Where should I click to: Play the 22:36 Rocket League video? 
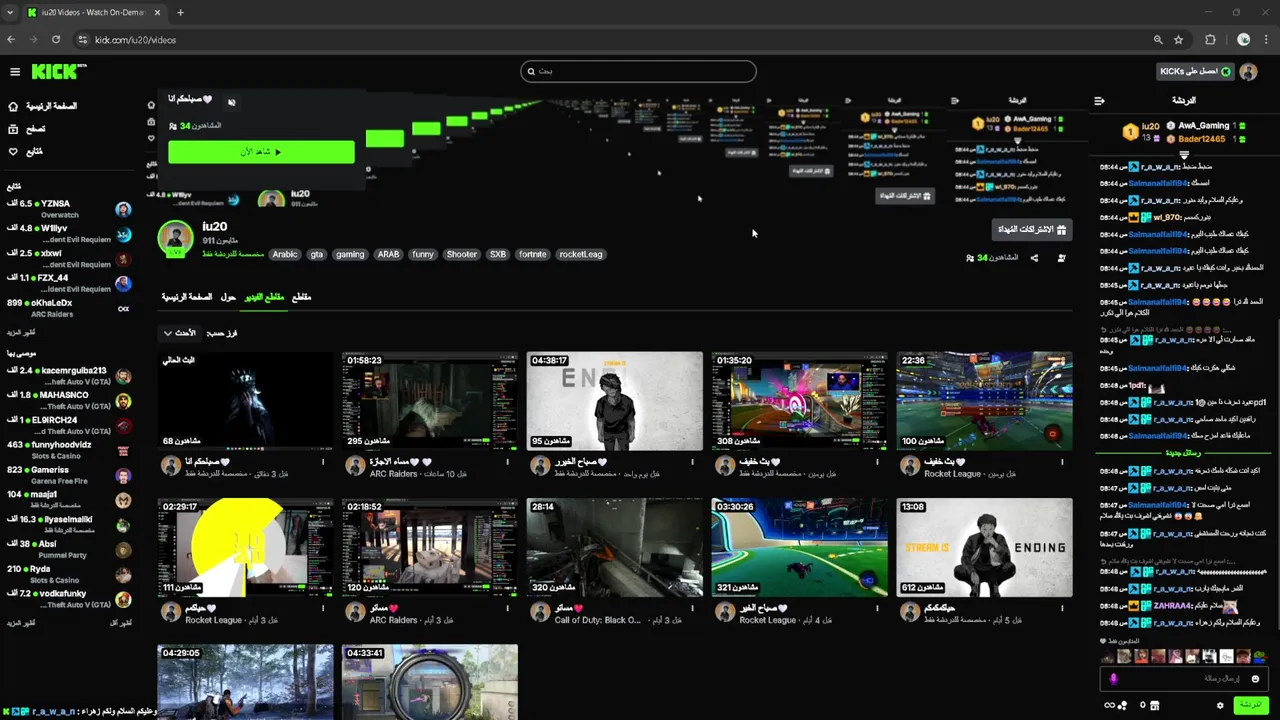(984, 401)
